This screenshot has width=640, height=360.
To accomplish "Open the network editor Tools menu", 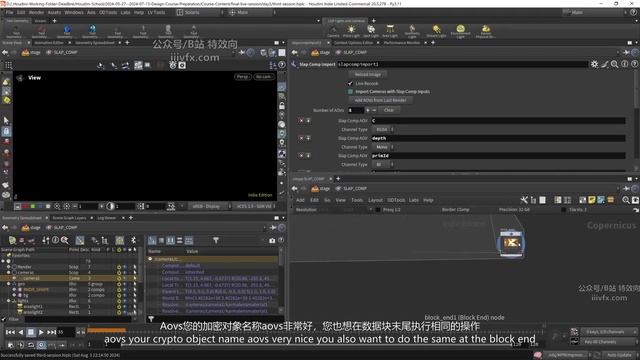I will 357,200.
